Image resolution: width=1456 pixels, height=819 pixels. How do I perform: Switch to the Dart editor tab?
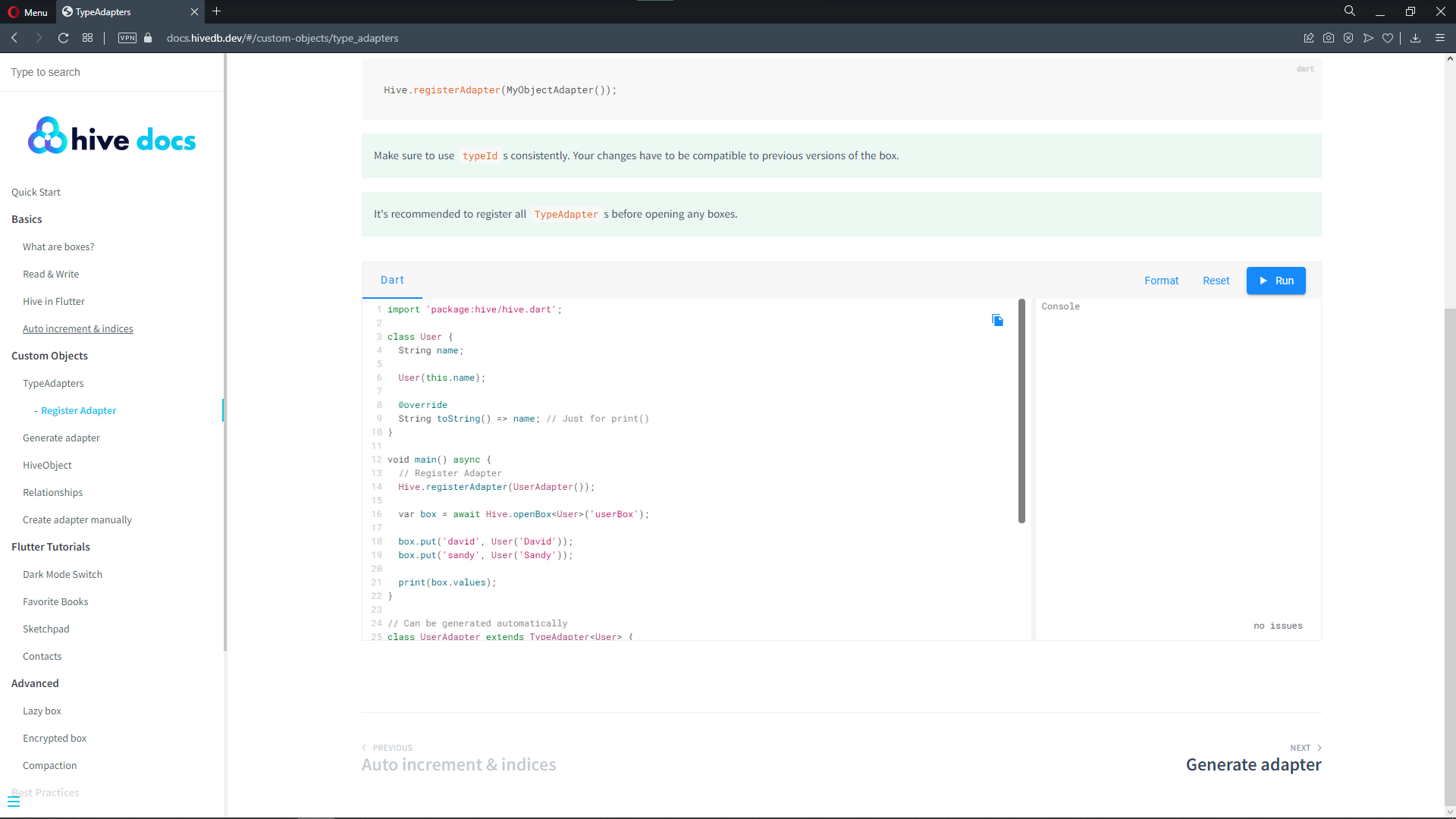tap(392, 280)
